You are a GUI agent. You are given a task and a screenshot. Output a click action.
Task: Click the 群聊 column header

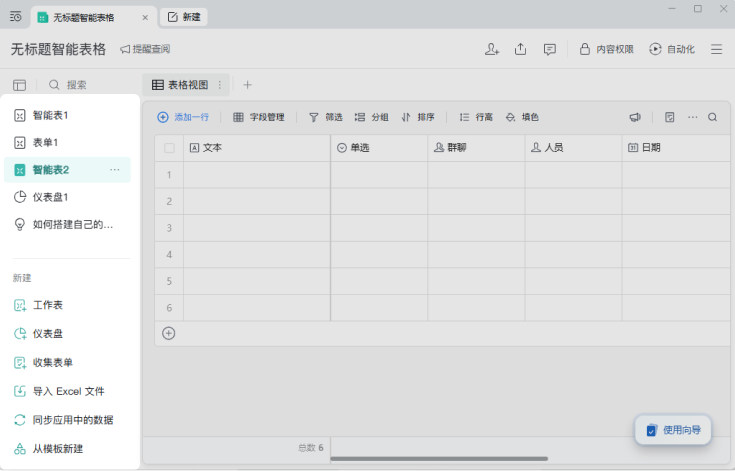click(x=476, y=148)
